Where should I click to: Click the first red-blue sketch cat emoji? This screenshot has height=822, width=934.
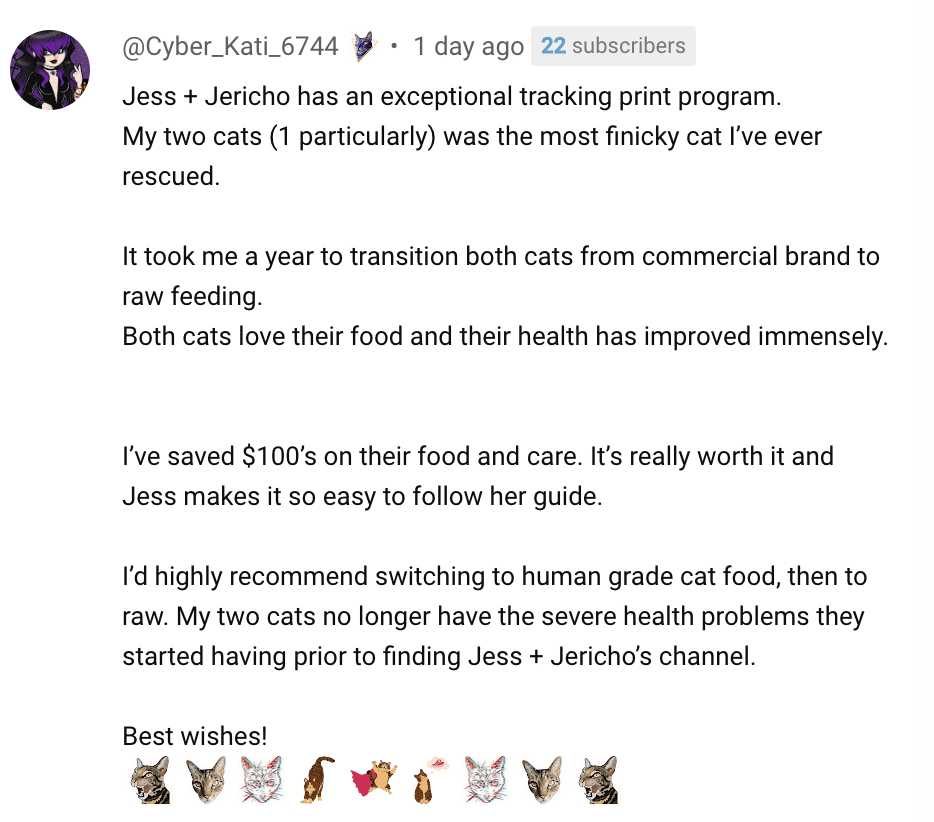(262, 780)
